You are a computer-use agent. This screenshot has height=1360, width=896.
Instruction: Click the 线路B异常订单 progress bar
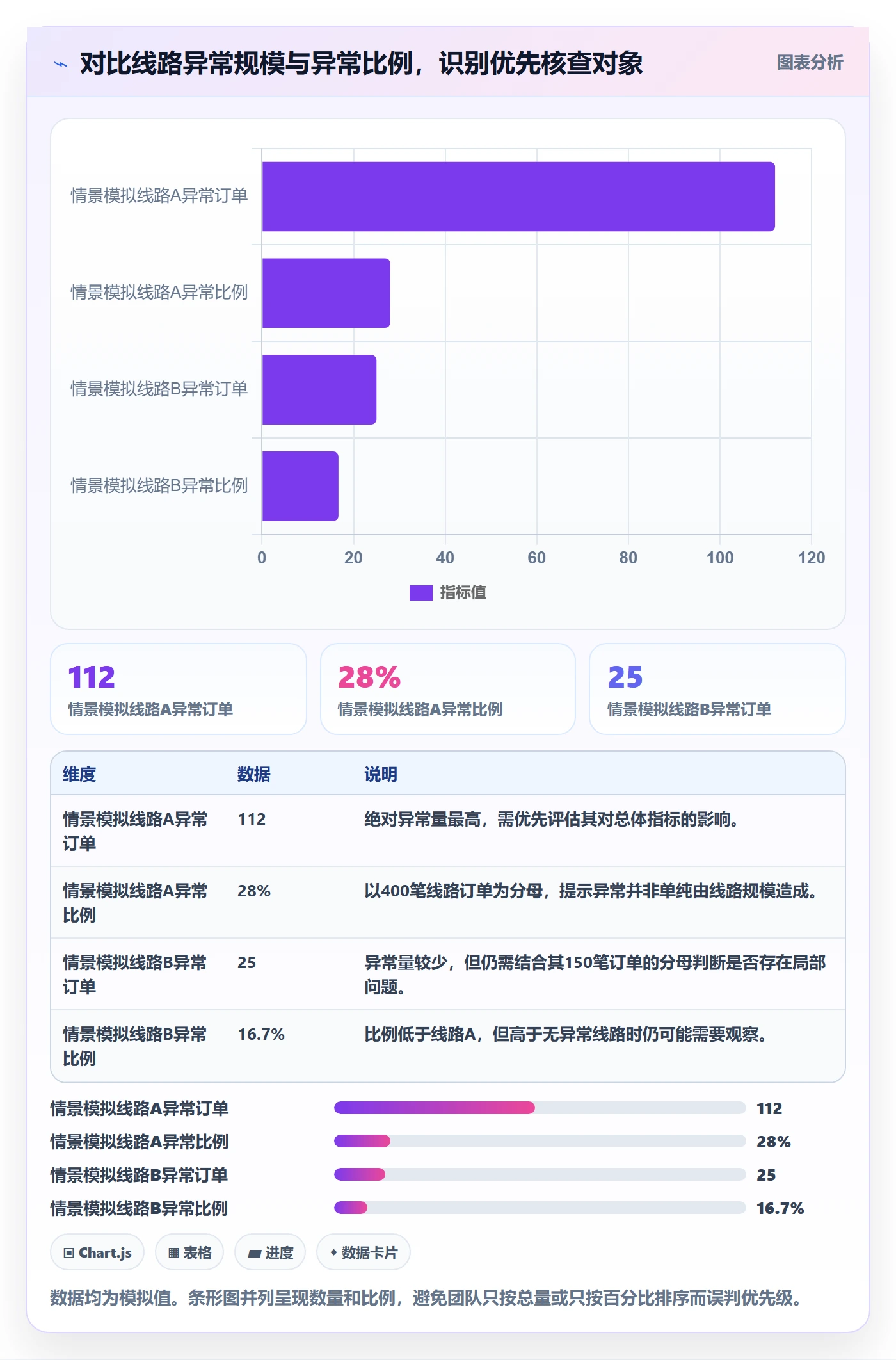point(540,1174)
